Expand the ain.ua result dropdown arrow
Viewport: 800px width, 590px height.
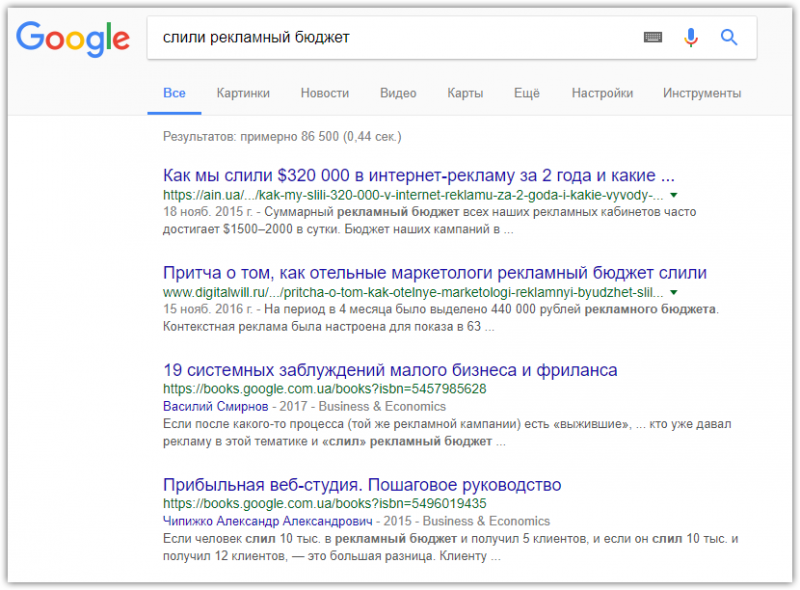pyautogui.click(x=674, y=195)
